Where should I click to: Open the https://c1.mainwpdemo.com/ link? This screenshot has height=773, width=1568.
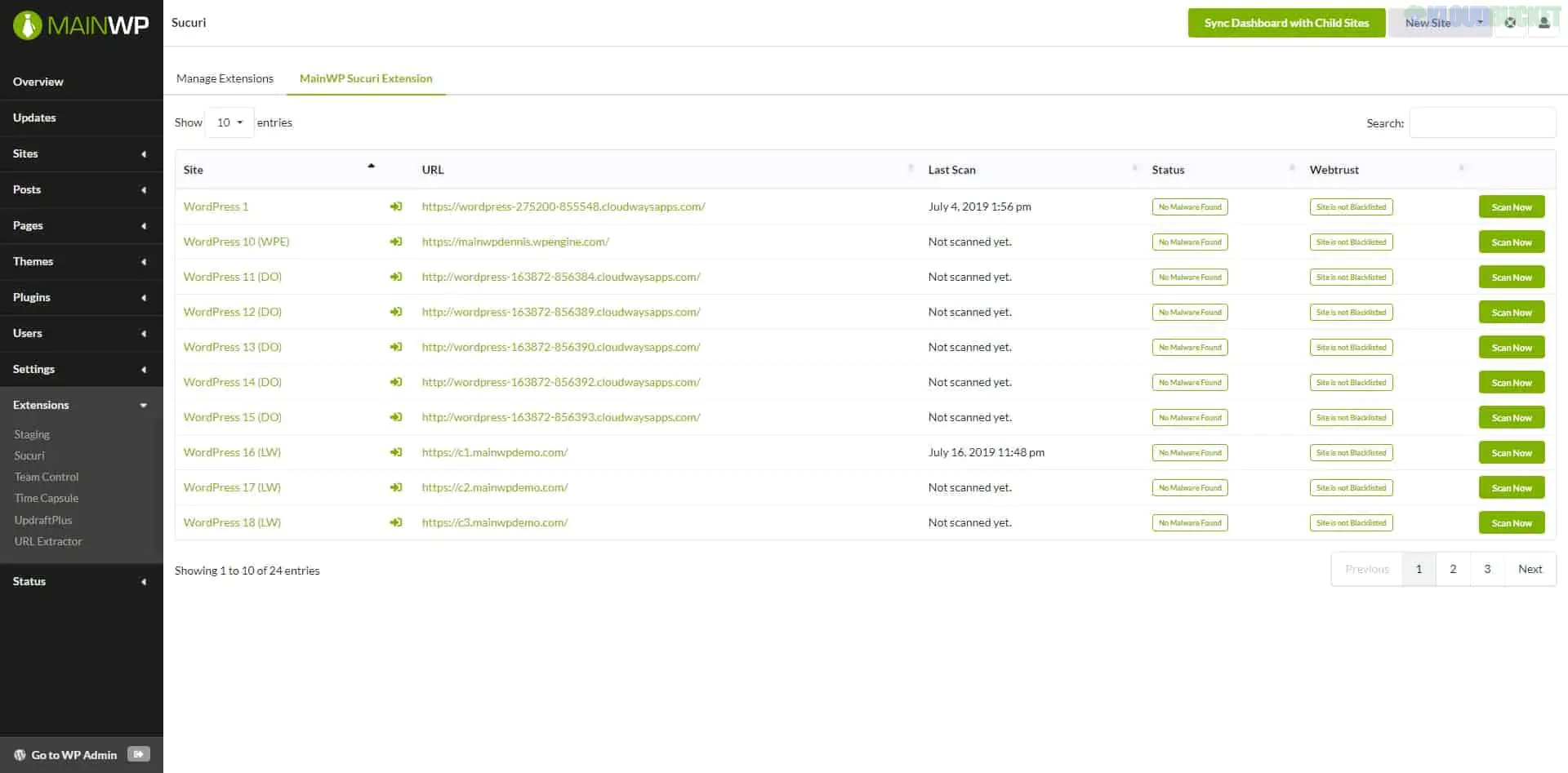[x=495, y=452]
